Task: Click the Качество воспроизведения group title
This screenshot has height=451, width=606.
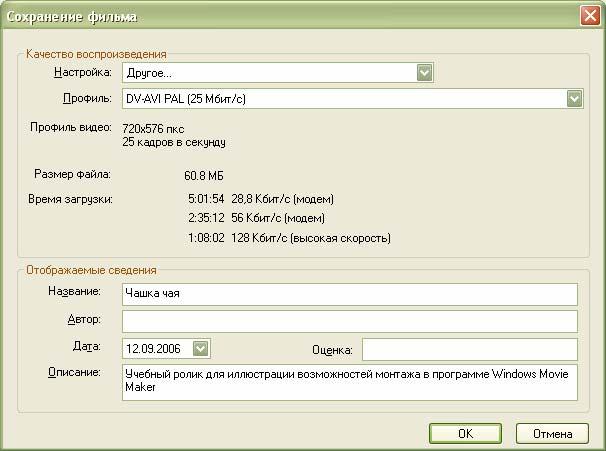Action: 96,54
